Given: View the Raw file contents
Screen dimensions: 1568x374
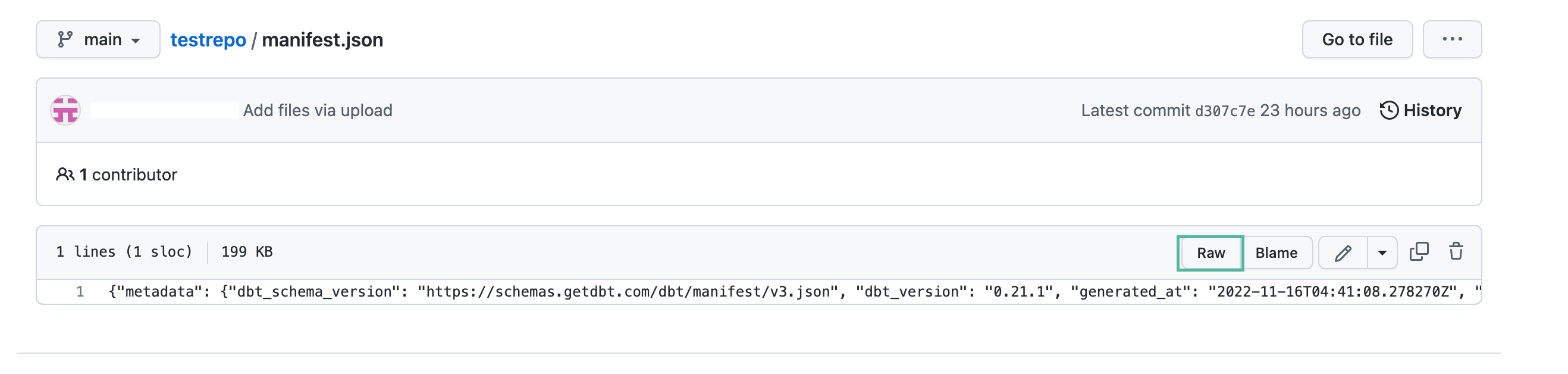Looking at the screenshot, I should [1211, 253].
